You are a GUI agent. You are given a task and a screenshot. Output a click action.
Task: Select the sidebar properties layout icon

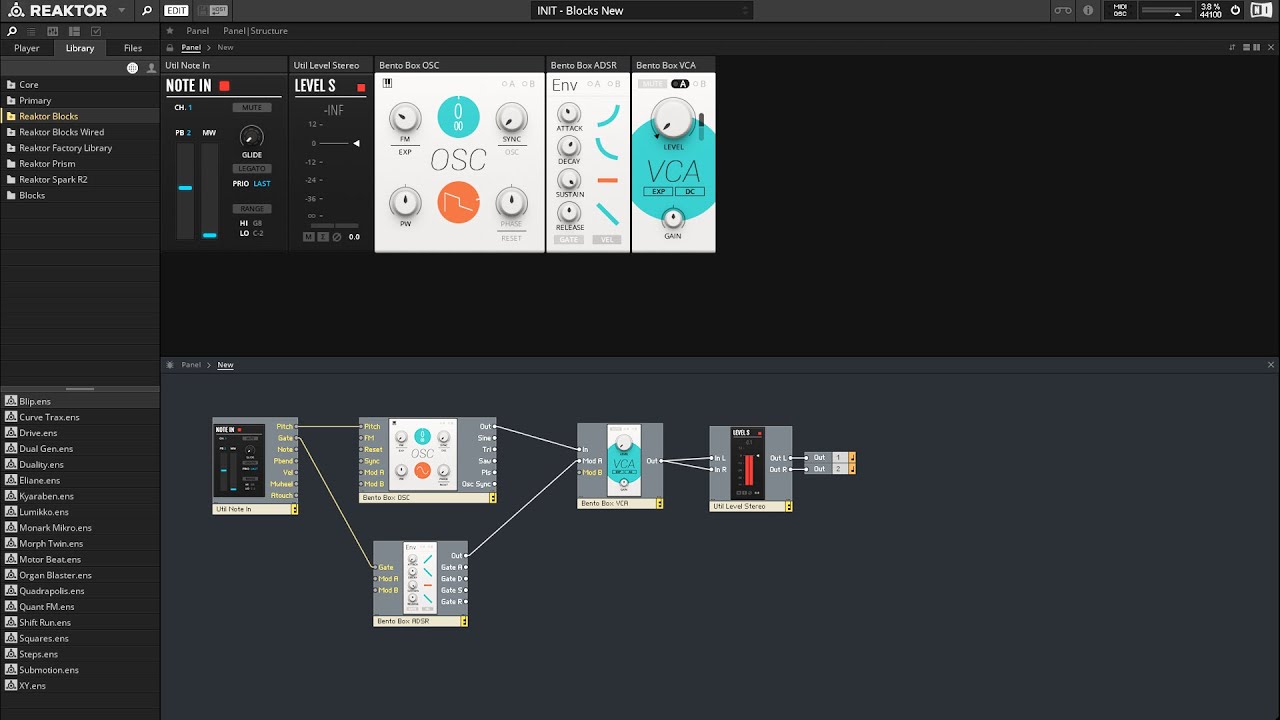pyautogui.click(x=75, y=32)
